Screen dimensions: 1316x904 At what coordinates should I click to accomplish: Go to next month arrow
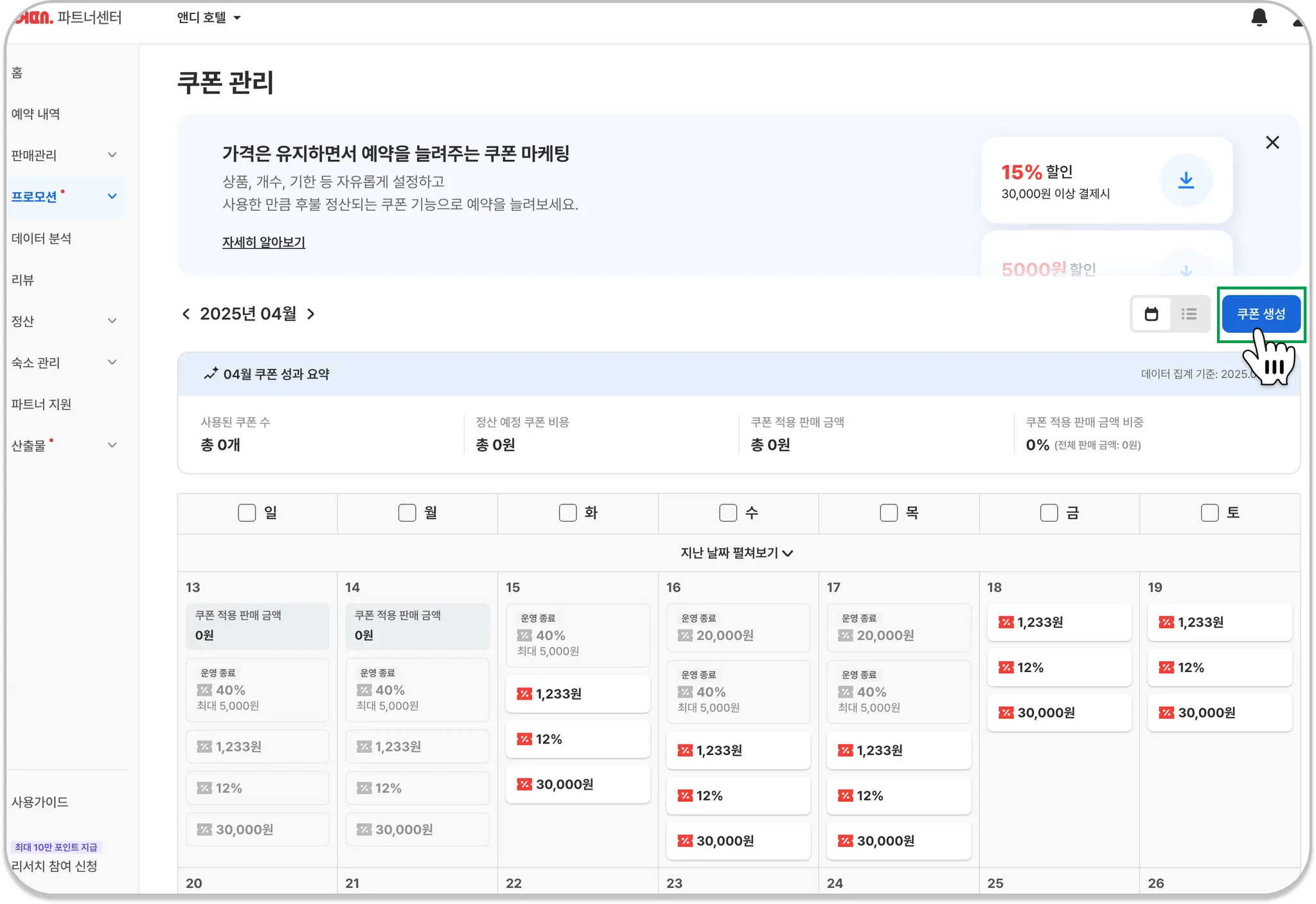(x=311, y=314)
